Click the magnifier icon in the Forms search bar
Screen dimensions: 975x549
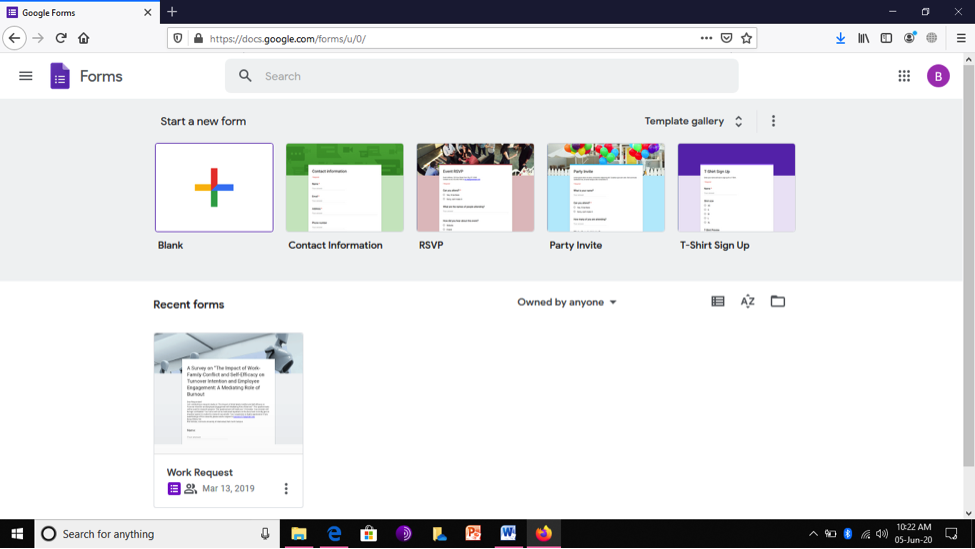pyautogui.click(x=245, y=76)
